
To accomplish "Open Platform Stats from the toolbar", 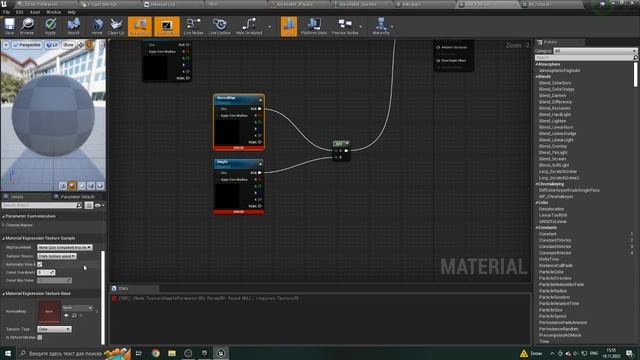I will tap(314, 26).
